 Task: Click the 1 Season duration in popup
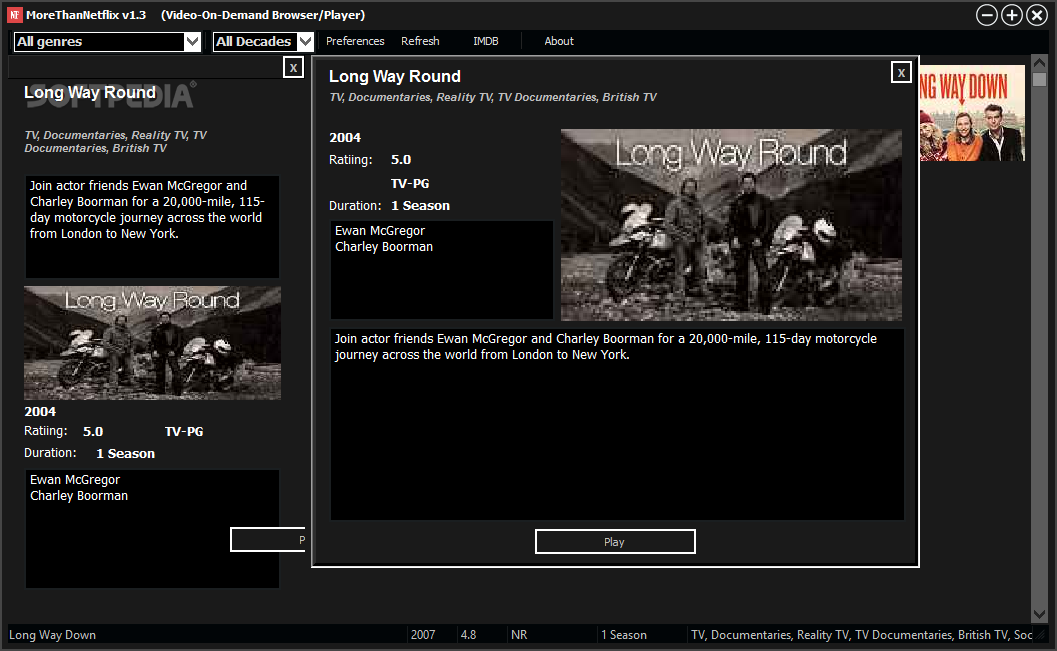[421, 206]
